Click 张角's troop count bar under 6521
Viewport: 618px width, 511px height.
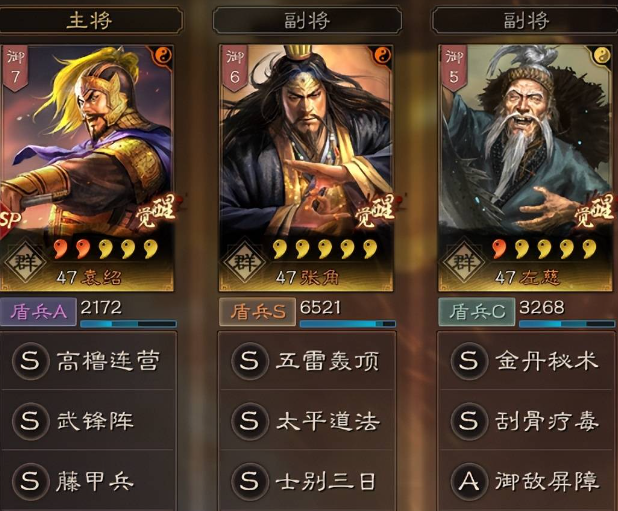(347, 324)
